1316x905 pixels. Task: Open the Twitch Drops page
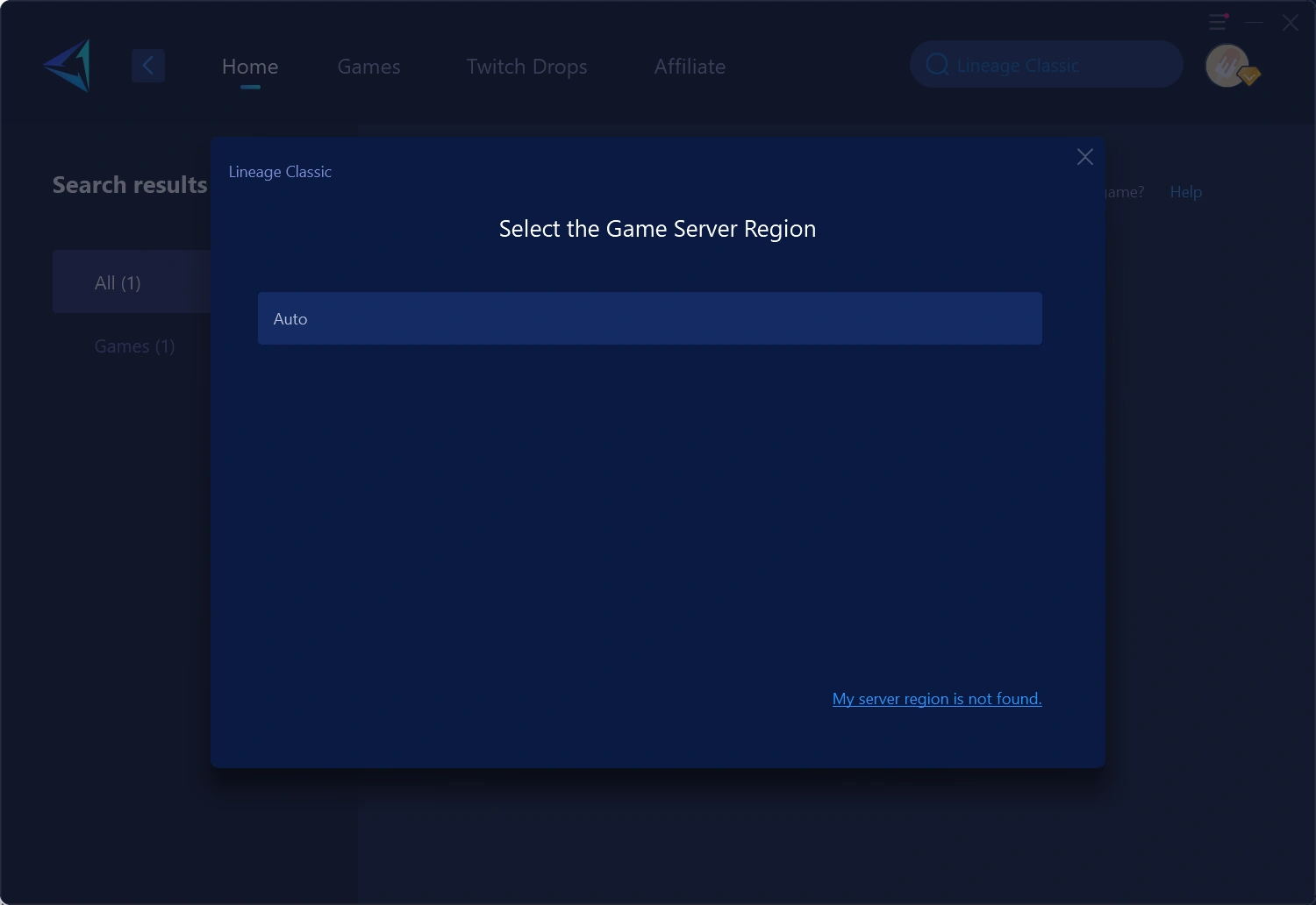tap(526, 66)
